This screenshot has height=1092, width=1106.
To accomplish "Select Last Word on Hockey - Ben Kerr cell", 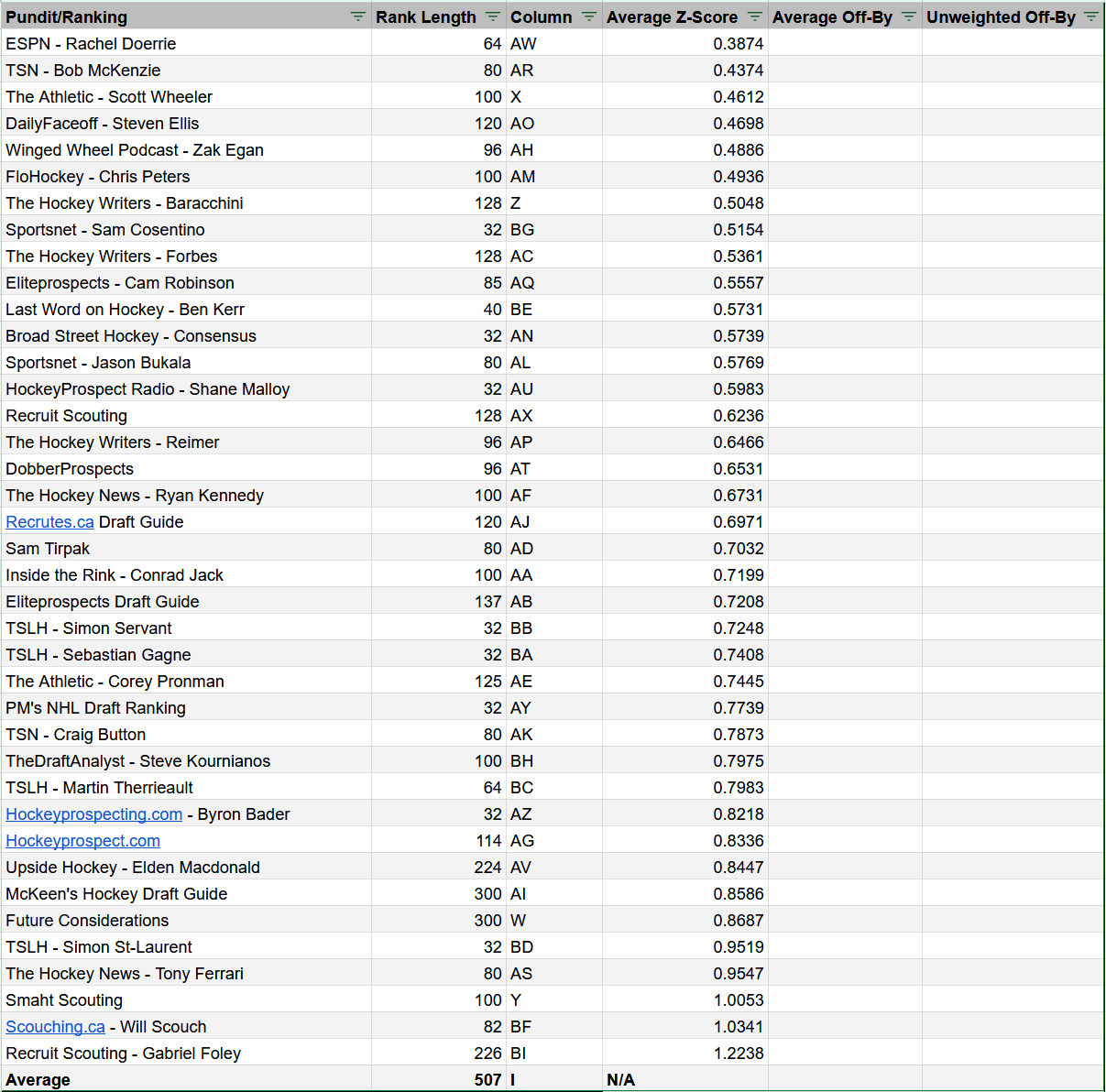I will click(x=186, y=309).
